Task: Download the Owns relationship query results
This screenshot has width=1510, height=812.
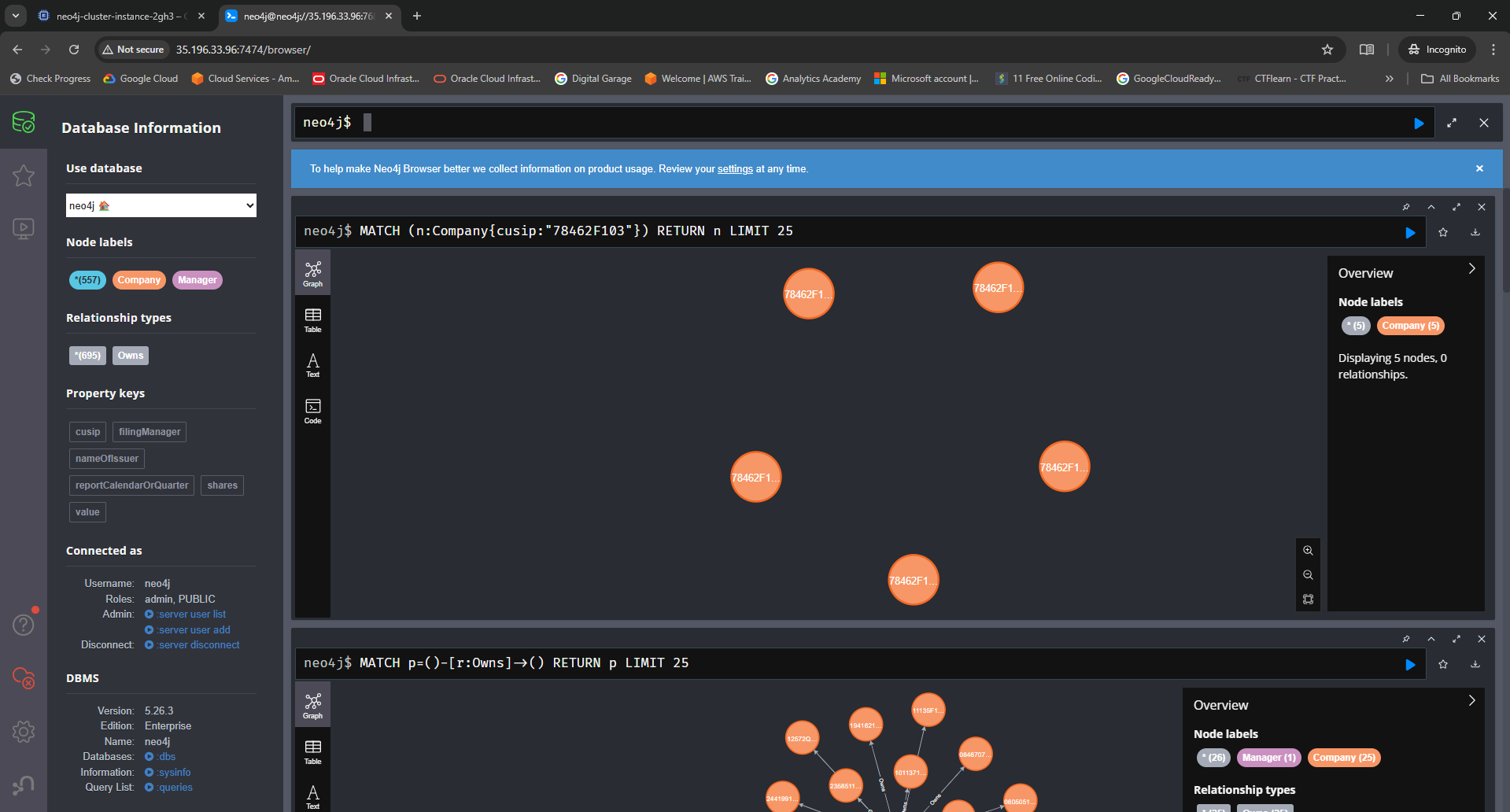Action: tap(1475, 664)
